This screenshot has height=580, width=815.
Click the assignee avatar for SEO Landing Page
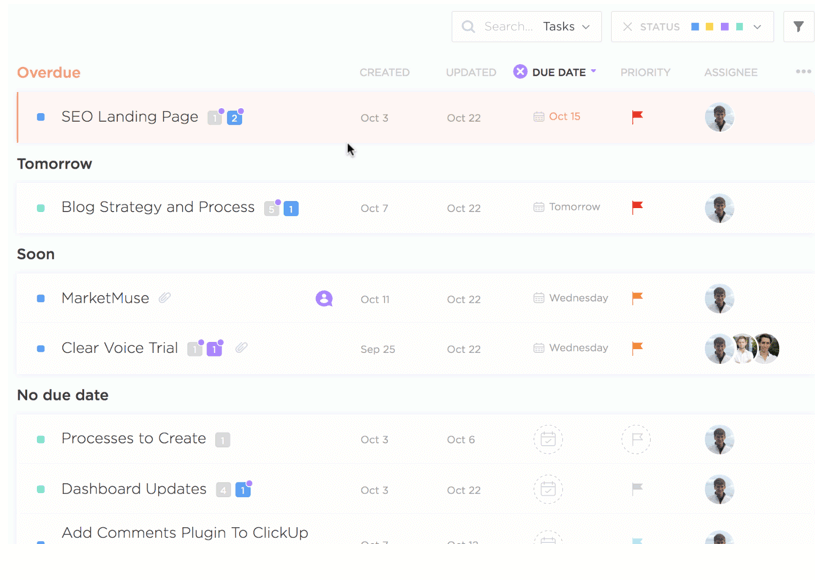click(x=719, y=117)
